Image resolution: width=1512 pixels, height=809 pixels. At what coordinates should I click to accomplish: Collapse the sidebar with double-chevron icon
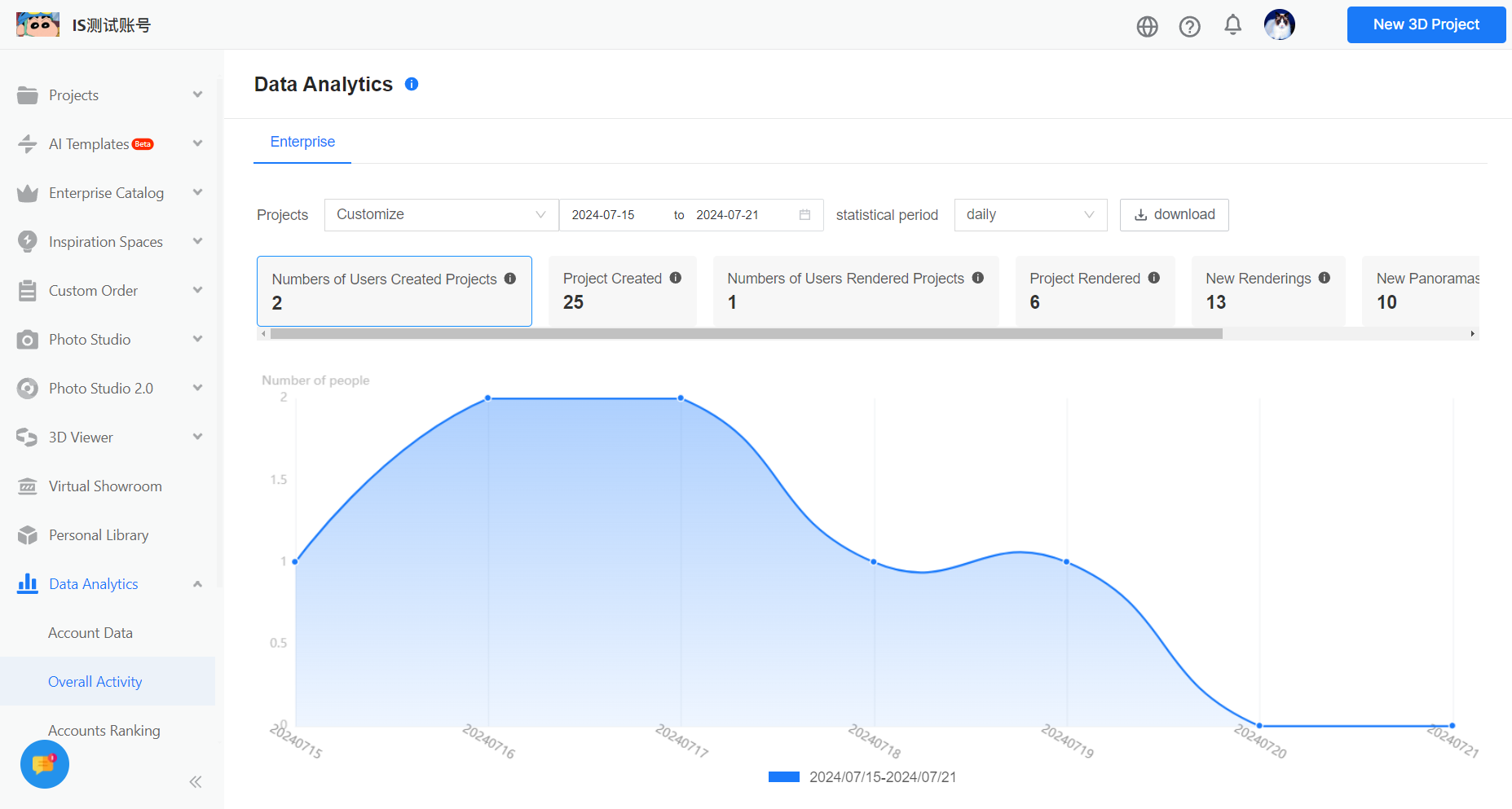pos(196,782)
